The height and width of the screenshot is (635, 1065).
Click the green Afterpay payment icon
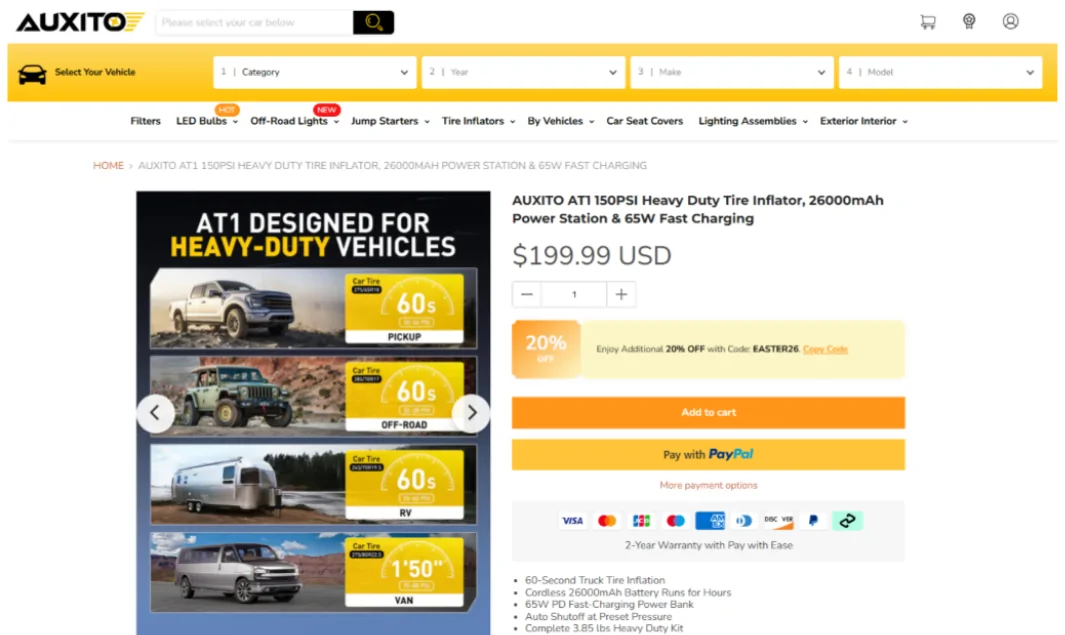[x=847, y=521]
